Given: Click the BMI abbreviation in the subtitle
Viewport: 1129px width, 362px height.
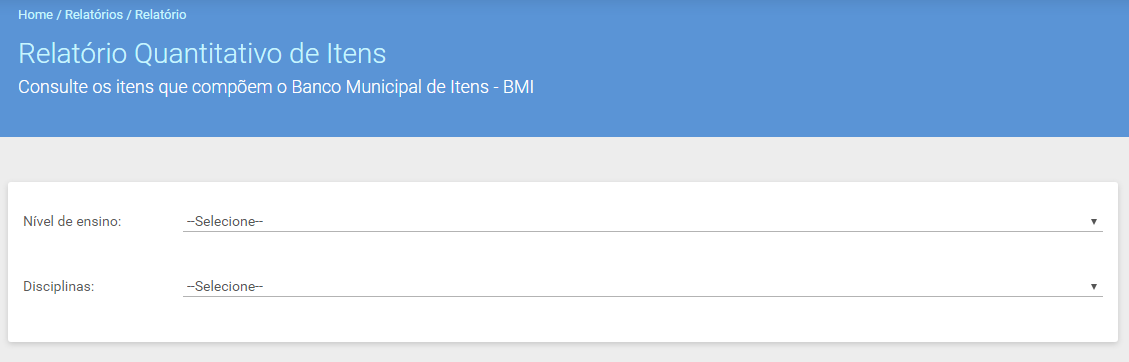Looking at the screenshot, I should tap(518, 88).
